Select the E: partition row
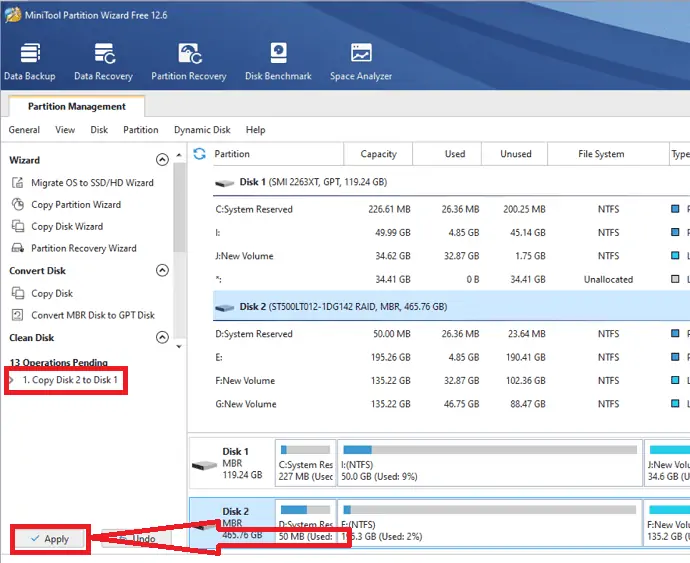690x563 pixels. 451,357
